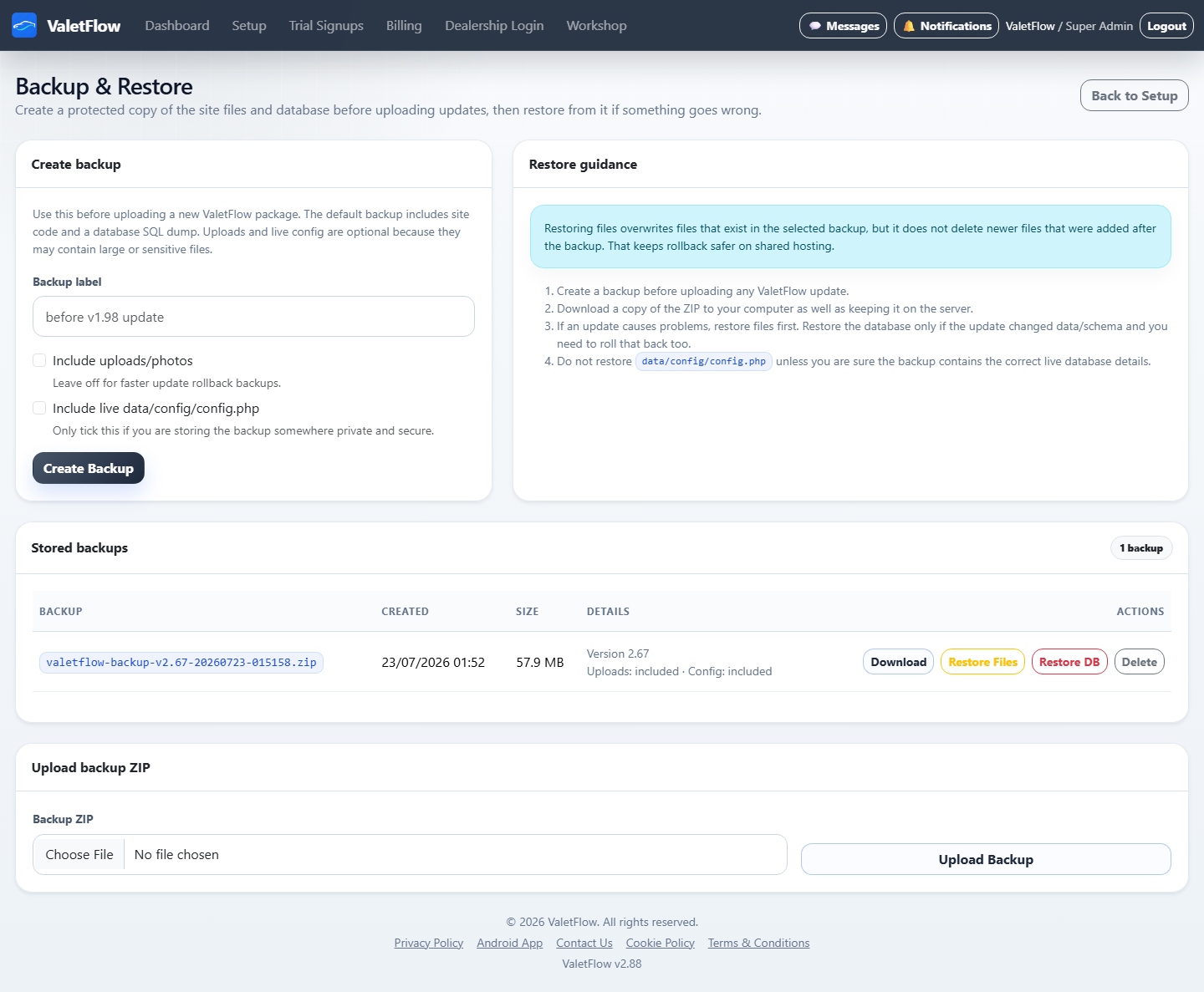The width and height of the screenshot is (1204, 992).
Task: Open the Billing page
Action: click(x=404, y=25)
